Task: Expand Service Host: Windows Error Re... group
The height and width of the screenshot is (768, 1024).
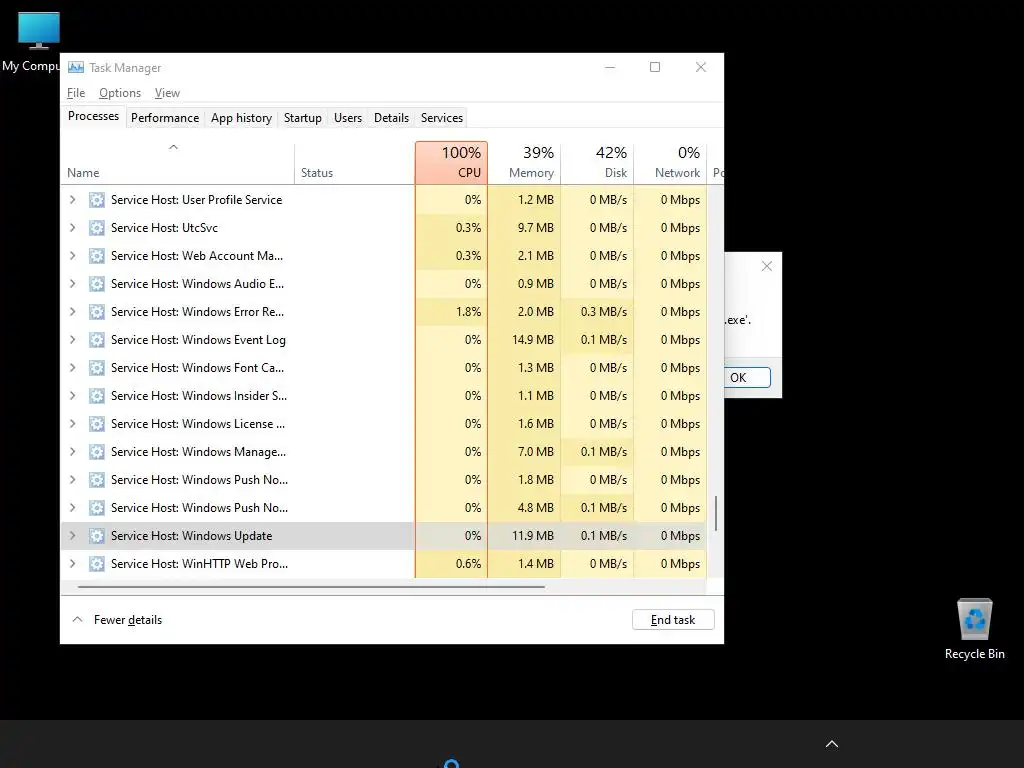Action: point(72,312)
